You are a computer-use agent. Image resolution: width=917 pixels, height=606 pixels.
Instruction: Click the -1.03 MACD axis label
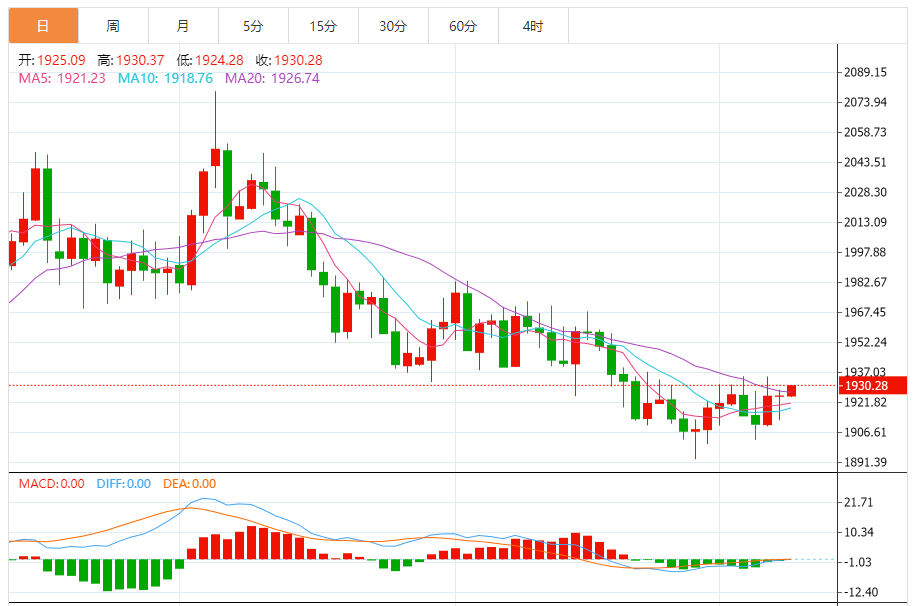859,562
